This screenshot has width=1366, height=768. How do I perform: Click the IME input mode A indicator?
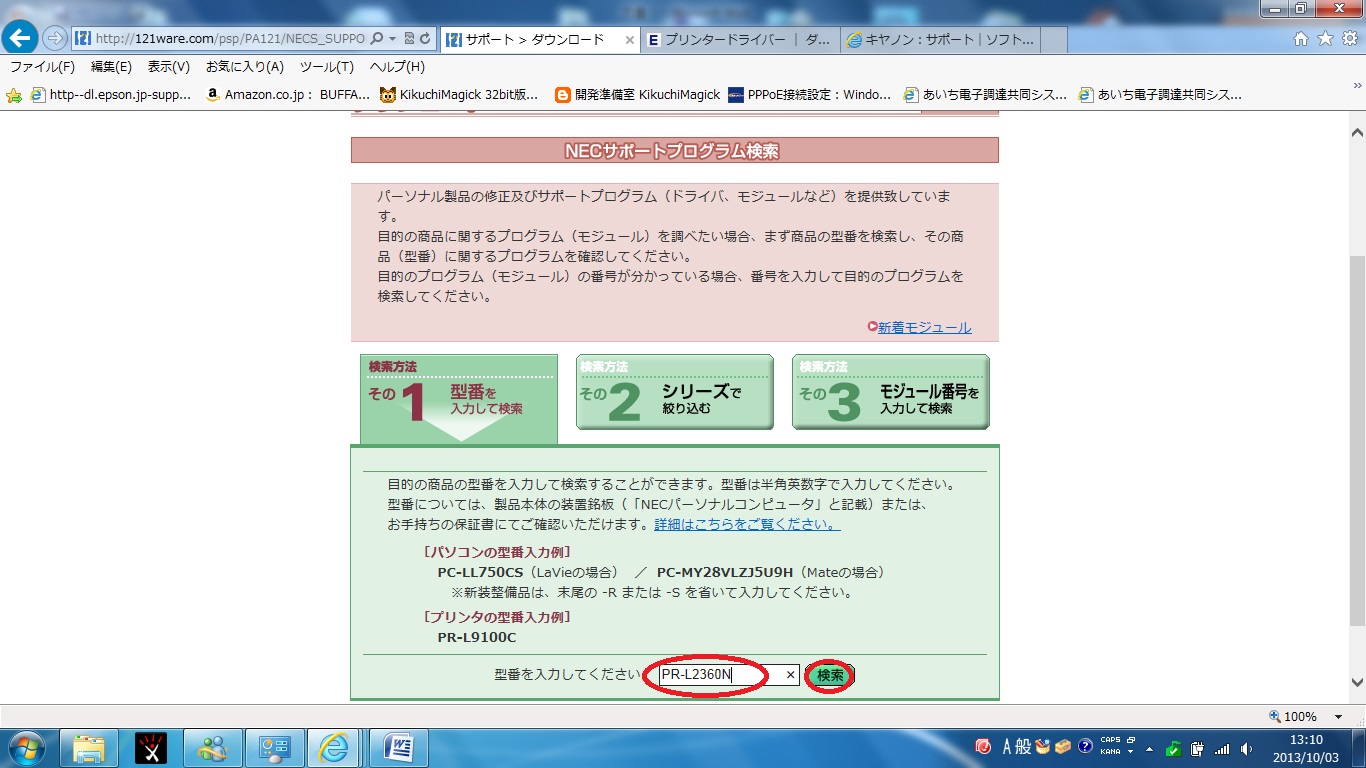pyautogui.click(x=1009, y=747)
